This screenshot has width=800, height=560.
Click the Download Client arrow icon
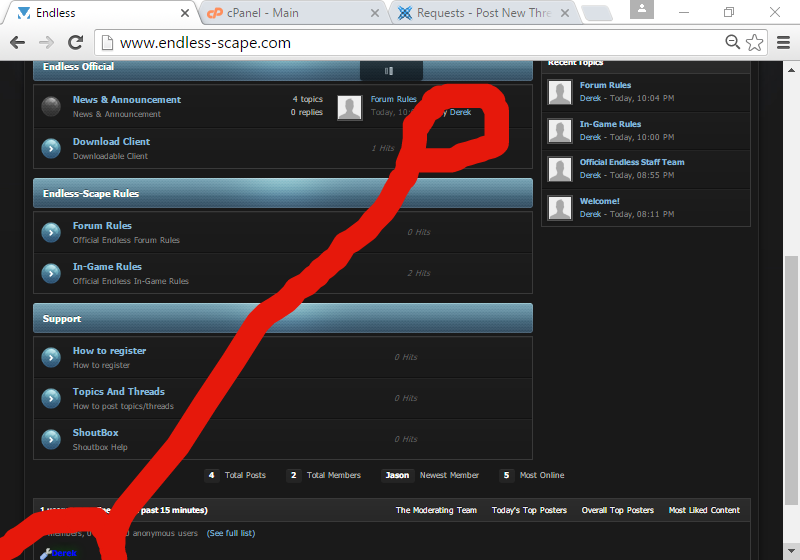[x=51, y=148]
